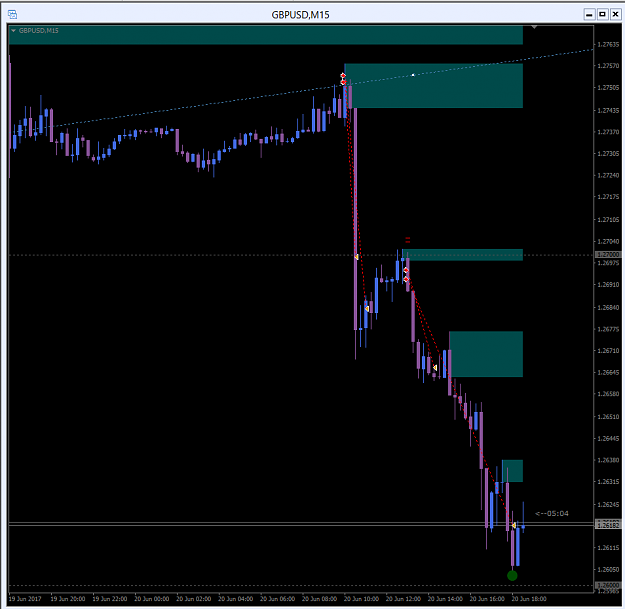Click the 20 Jun 14:00 time label
Viewport: 625px width, 609px height.
(x=445, y=599)
